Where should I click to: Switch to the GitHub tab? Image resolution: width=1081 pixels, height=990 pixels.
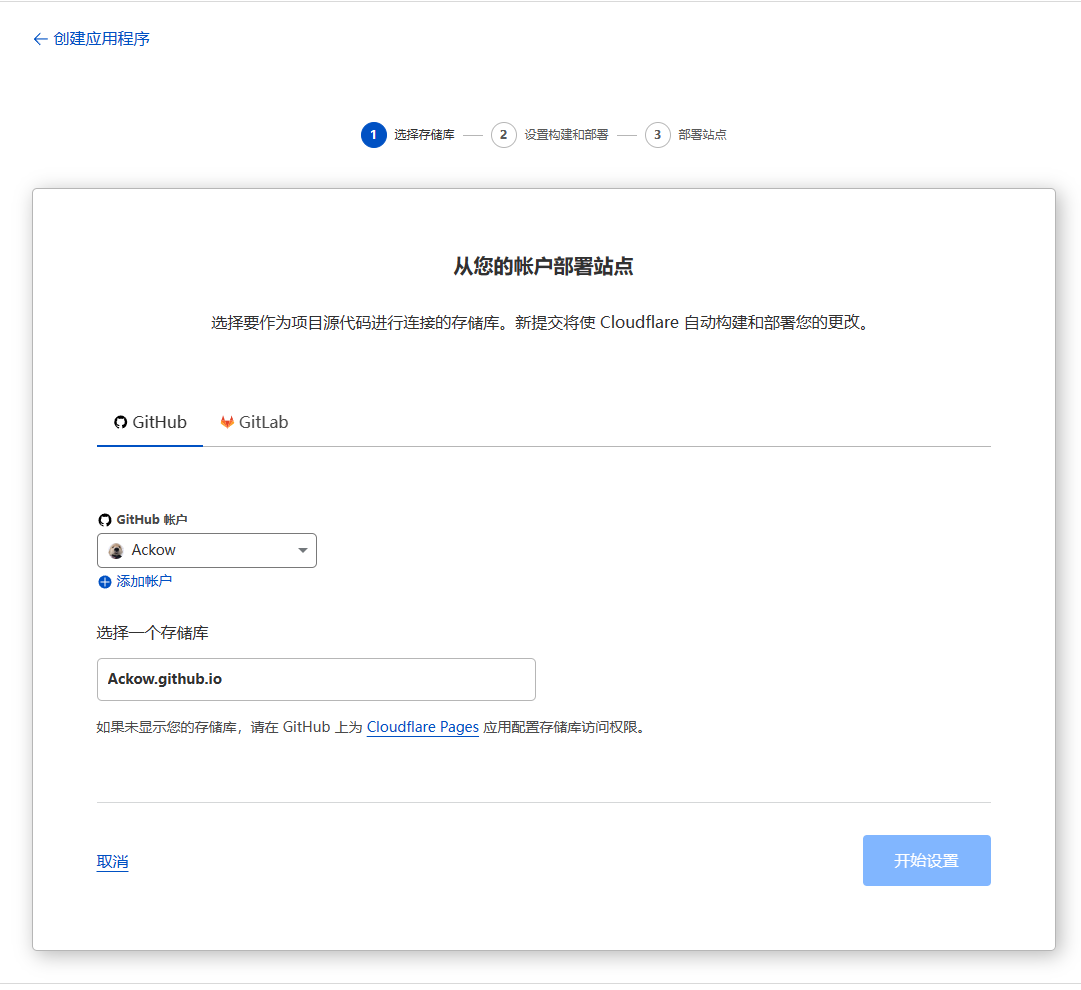pyautogui.click(x=150, y=422)
